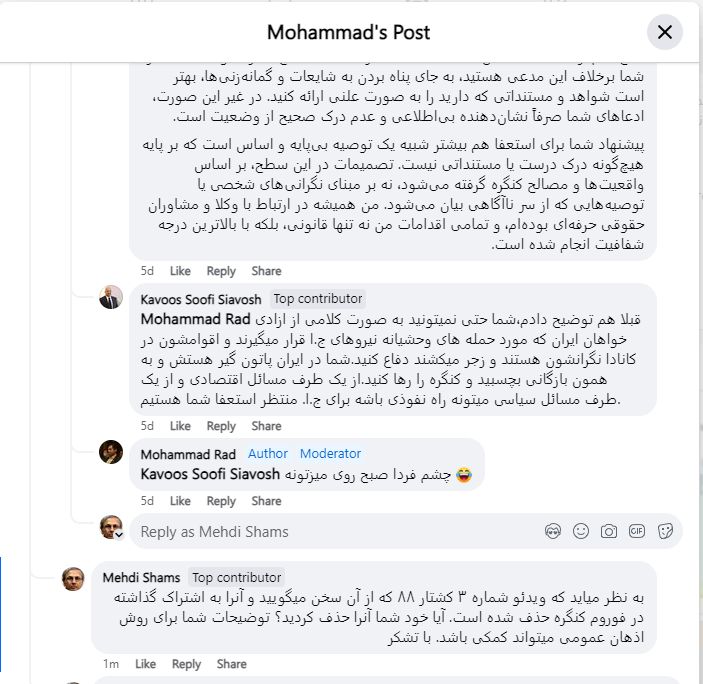Close the Mohammad's Post dialog
The width and height of the screenshot is (703, 684).
(664, 32)
